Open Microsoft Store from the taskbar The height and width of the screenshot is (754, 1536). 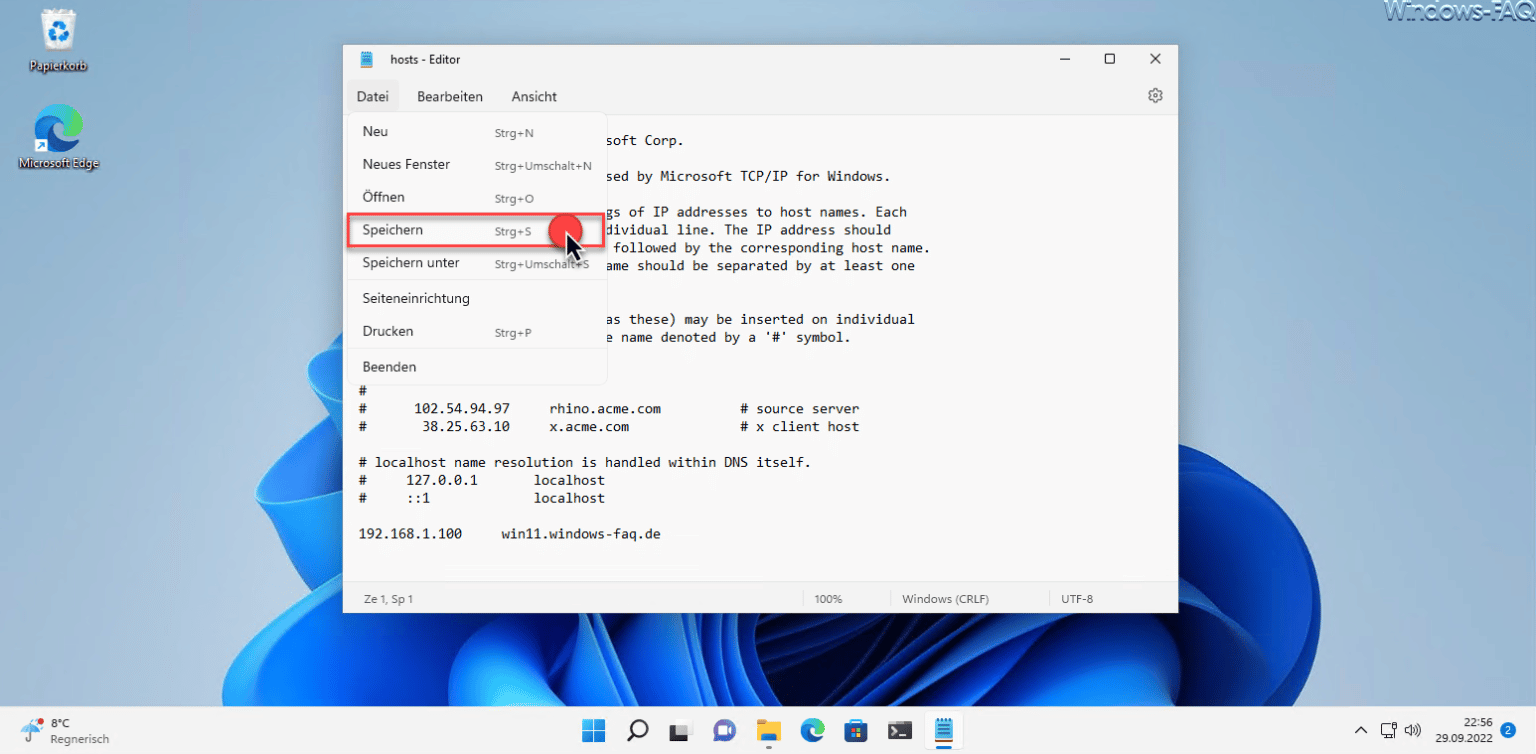coord(855,730)
